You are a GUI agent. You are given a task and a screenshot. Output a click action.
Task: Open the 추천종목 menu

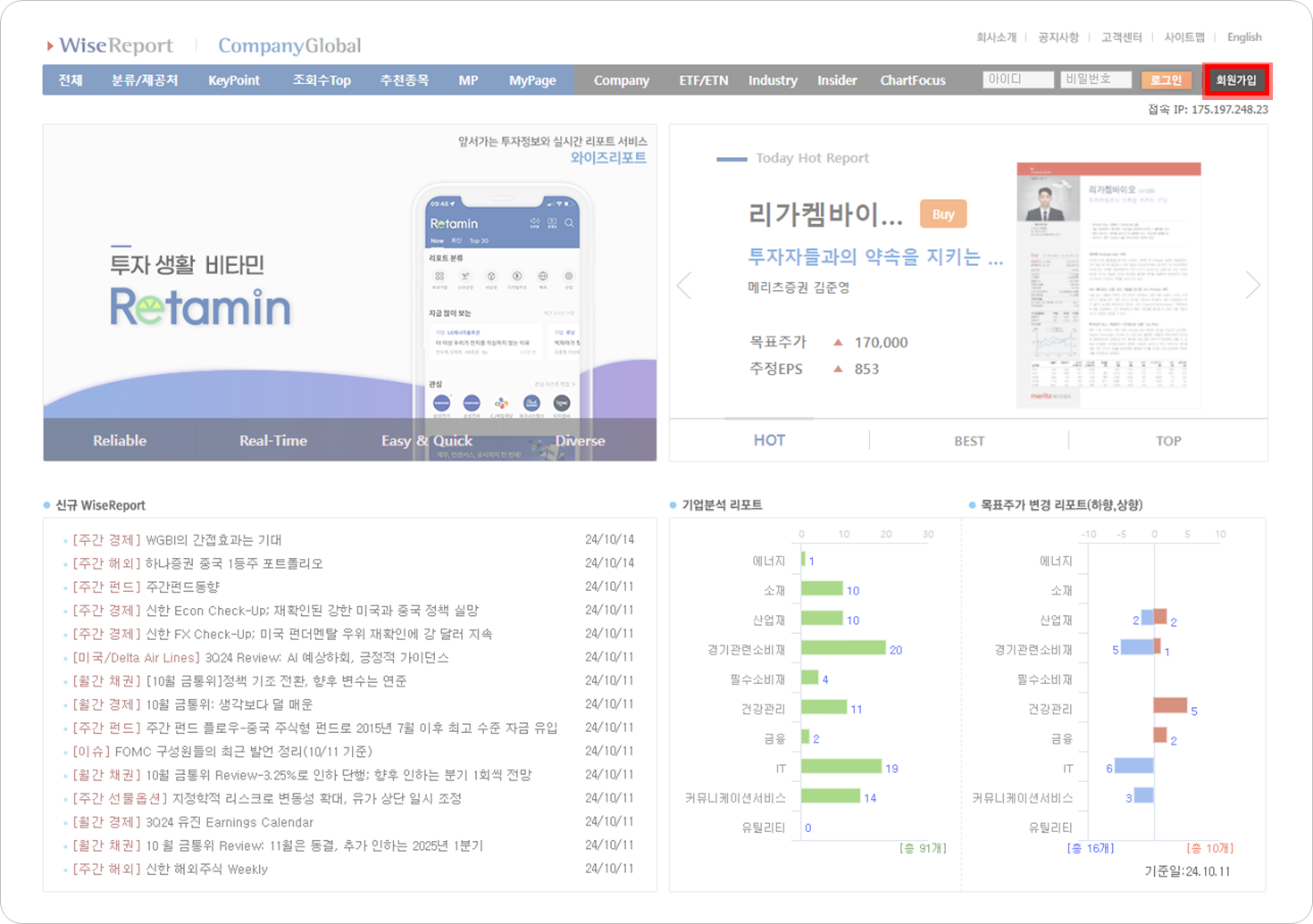tap(405, 80)
